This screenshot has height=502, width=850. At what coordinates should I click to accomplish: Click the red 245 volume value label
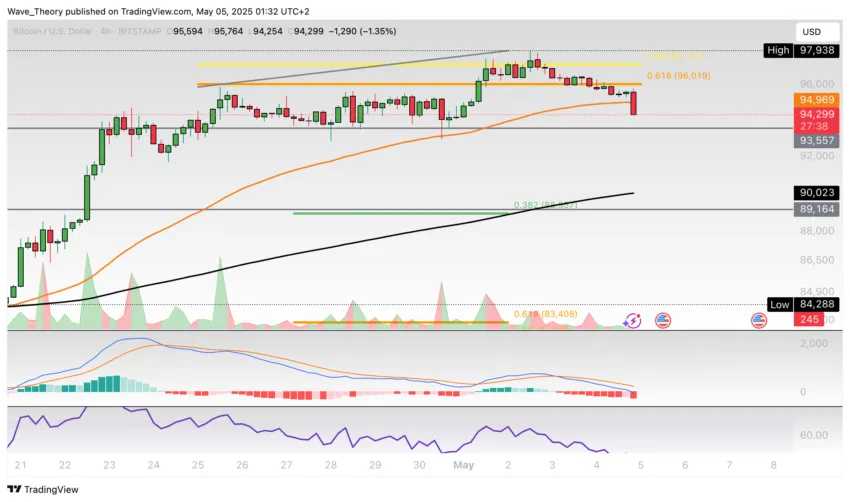pyautogui.click(x=809, y=319)
